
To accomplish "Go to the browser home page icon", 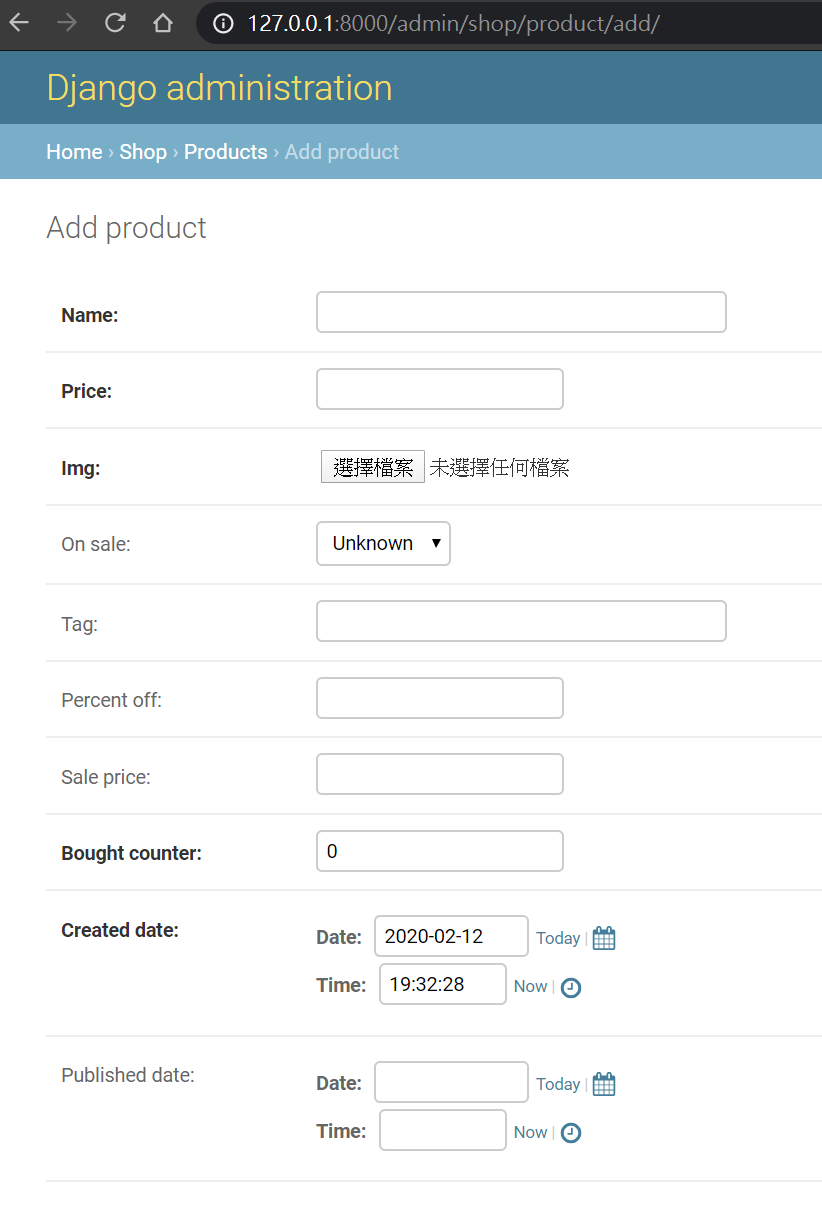I will pyautogui.click(x=162, y=23).
